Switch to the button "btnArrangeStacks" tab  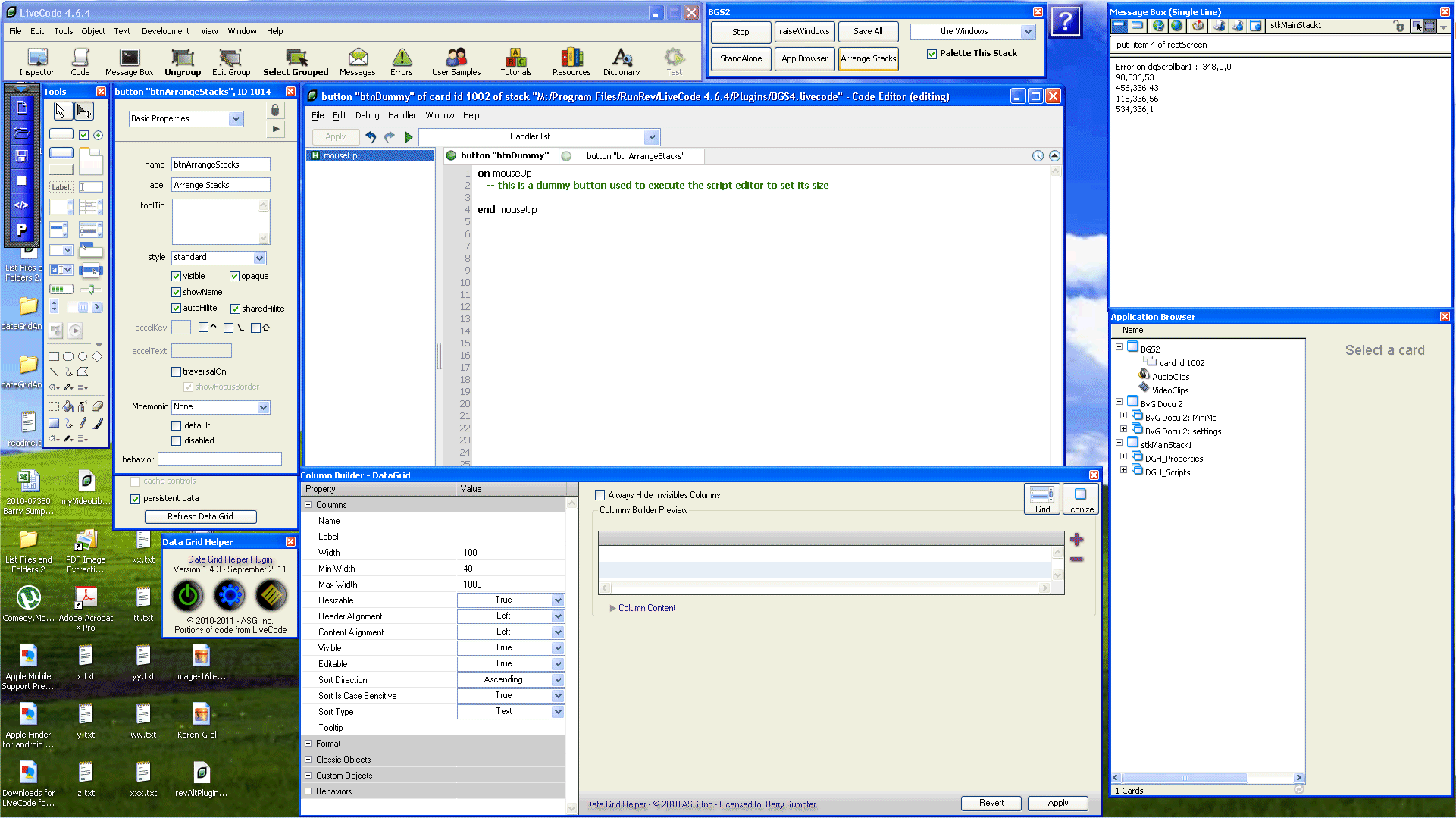(634, 156)
